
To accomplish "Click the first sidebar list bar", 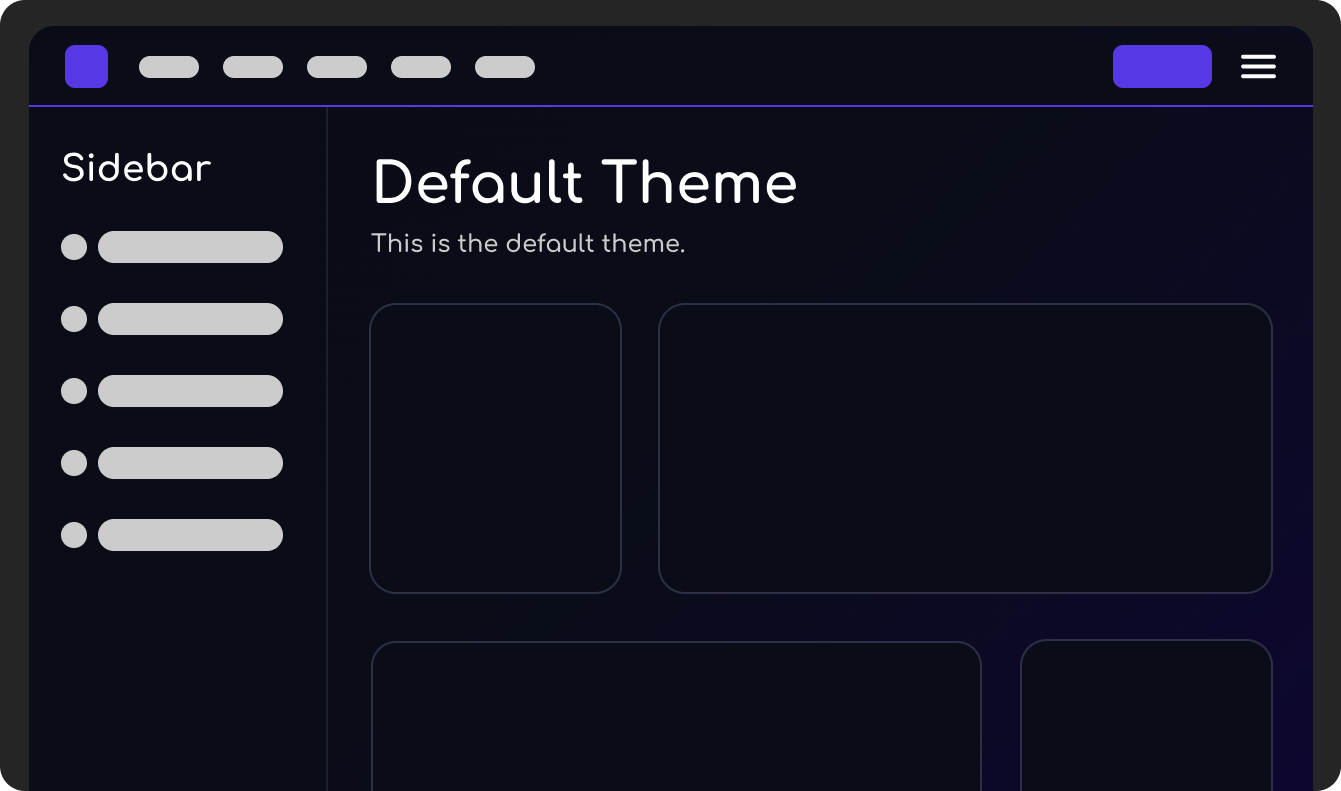I will 190,247.
